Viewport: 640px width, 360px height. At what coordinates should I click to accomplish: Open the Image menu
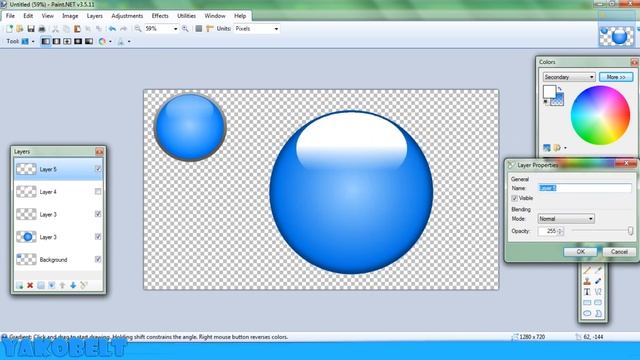[x=70, y=16]
